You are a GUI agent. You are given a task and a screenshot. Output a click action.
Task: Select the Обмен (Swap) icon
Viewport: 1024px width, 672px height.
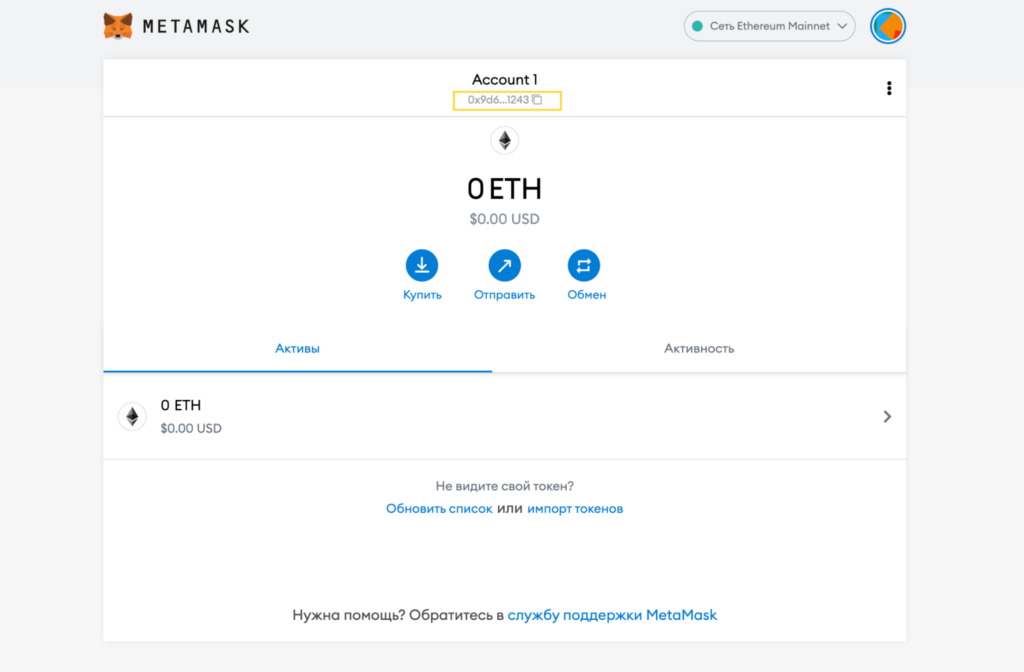(586, 263)
